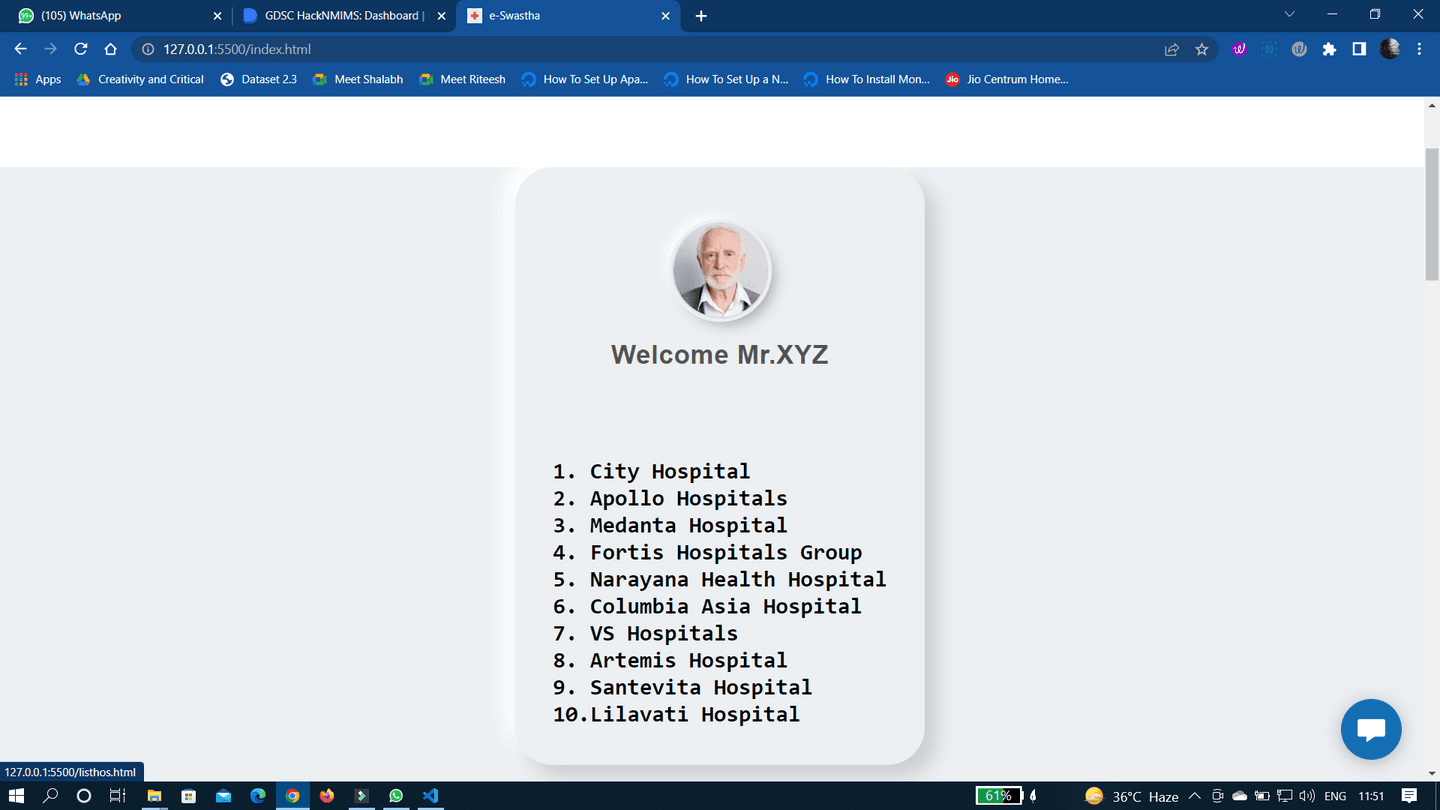The image size is (1440, 810).
Task: Open Chrome three-dot menu
Action: click(1419, 49)
